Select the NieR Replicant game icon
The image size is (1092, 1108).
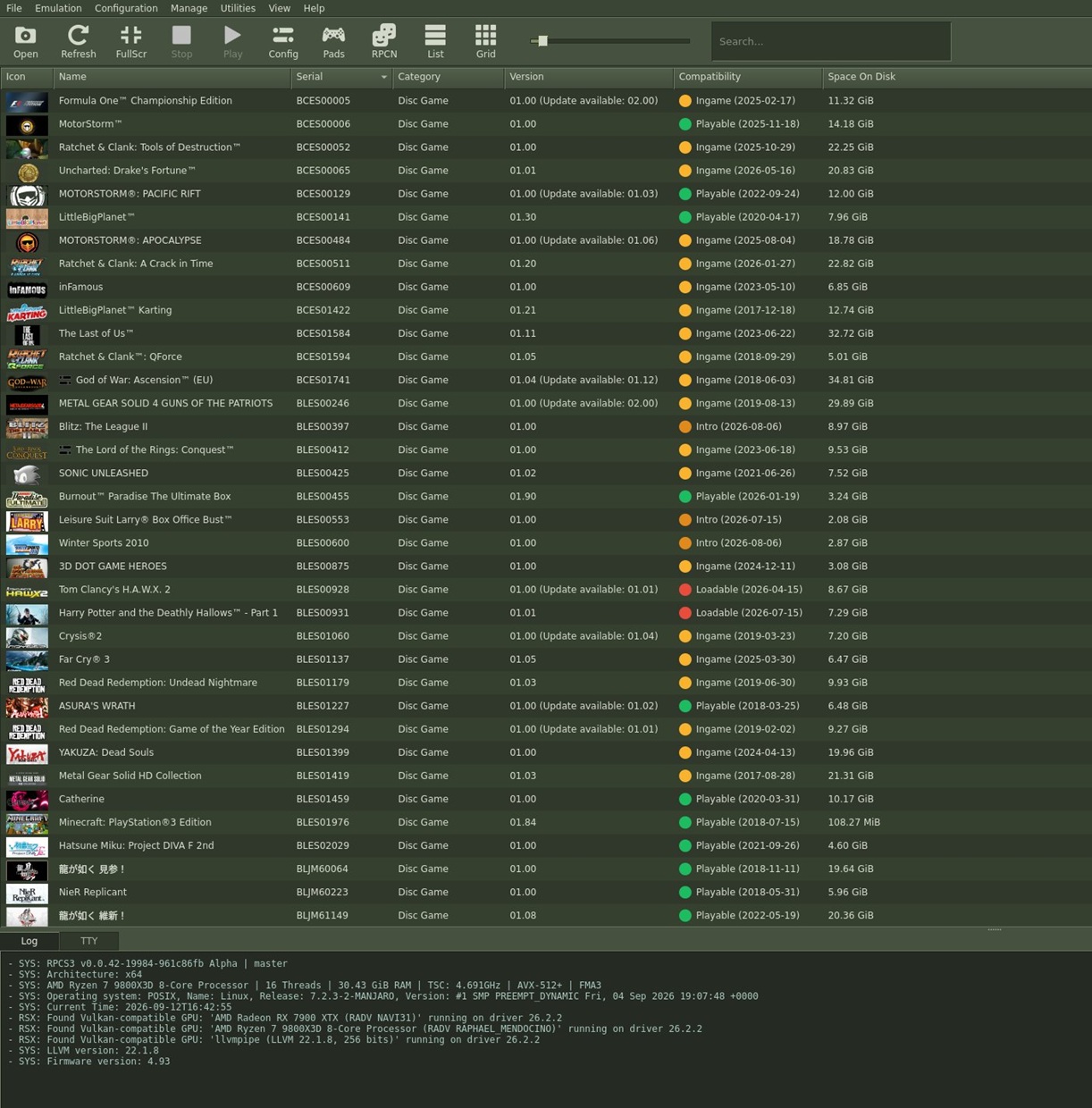click(27, 892)
